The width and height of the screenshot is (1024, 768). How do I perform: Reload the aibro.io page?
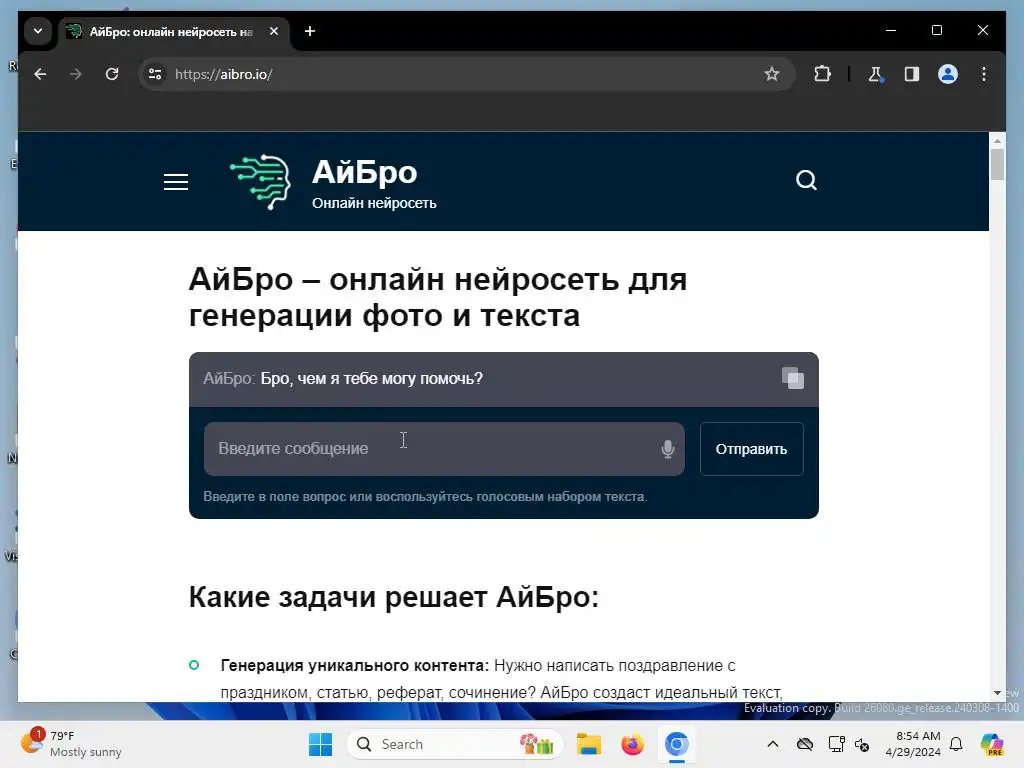tap(112, 74)
